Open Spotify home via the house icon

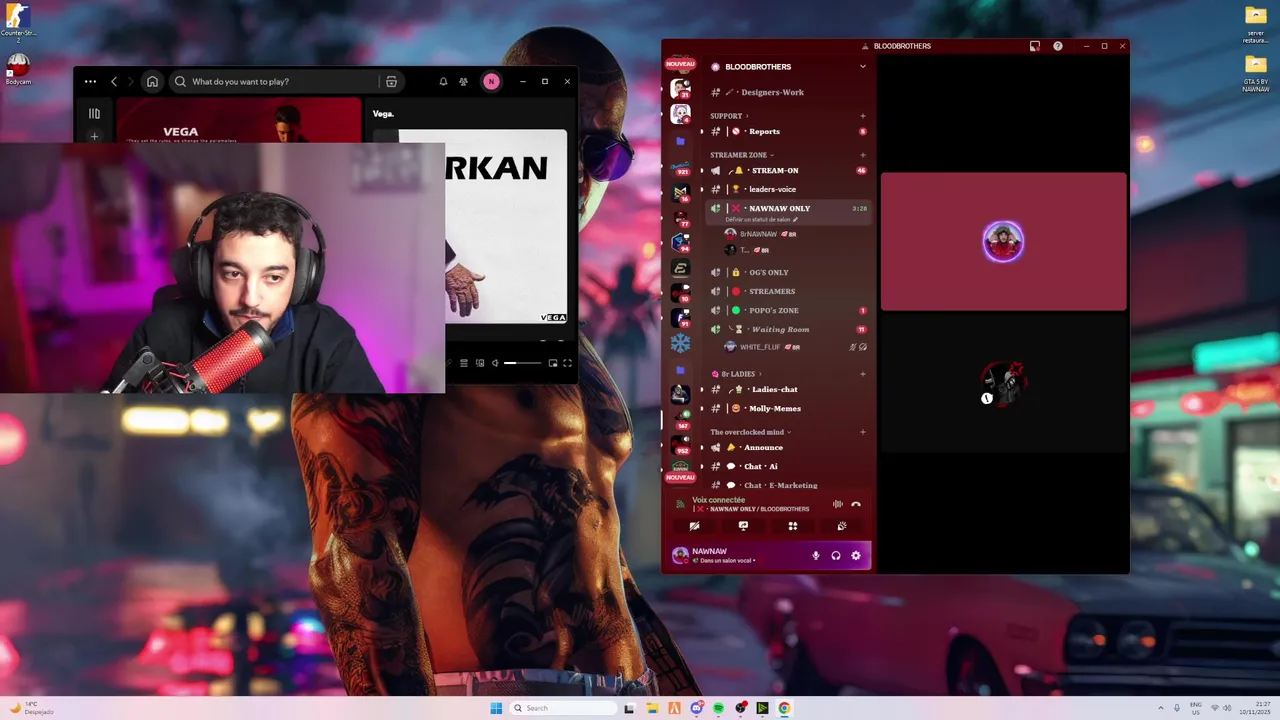(152, 82)
